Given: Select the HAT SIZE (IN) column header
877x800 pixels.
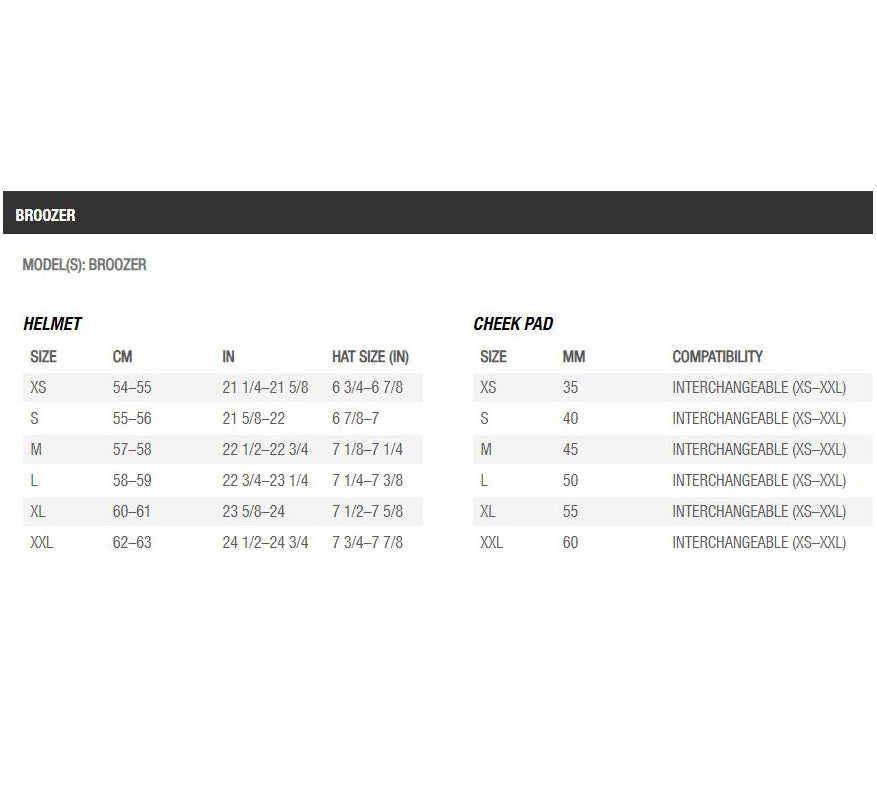Looking at the screenshot, I should click(370, 357).
